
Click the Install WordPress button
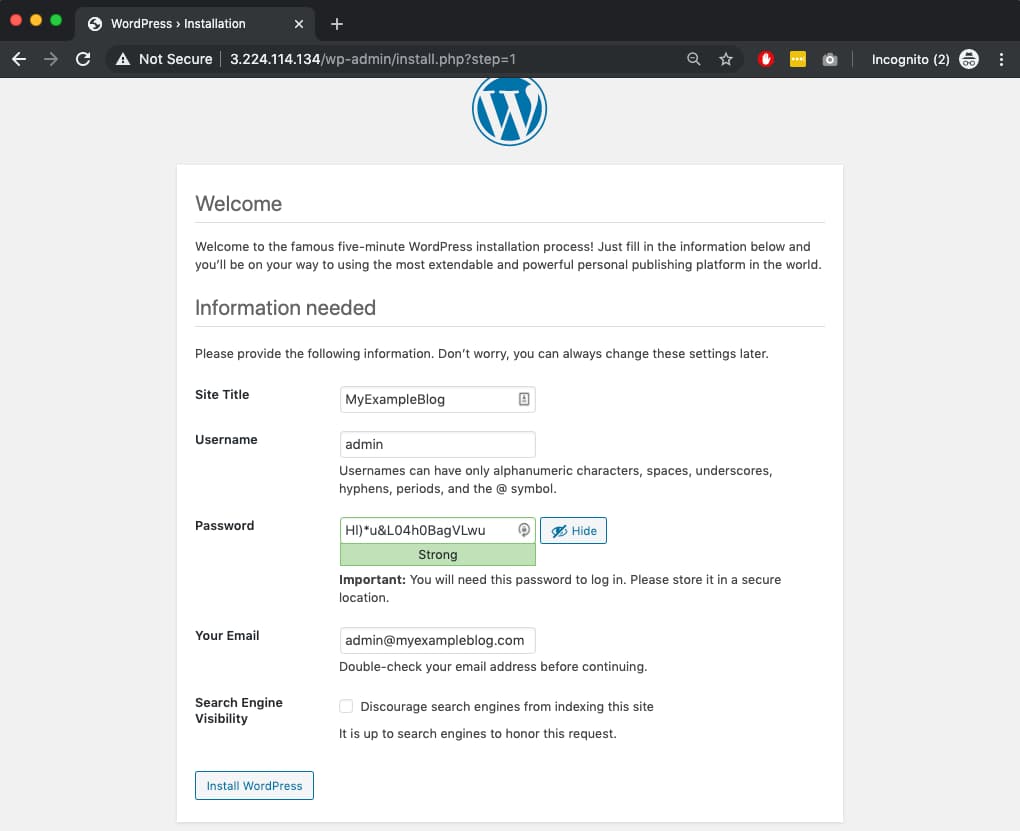point(254,785)
